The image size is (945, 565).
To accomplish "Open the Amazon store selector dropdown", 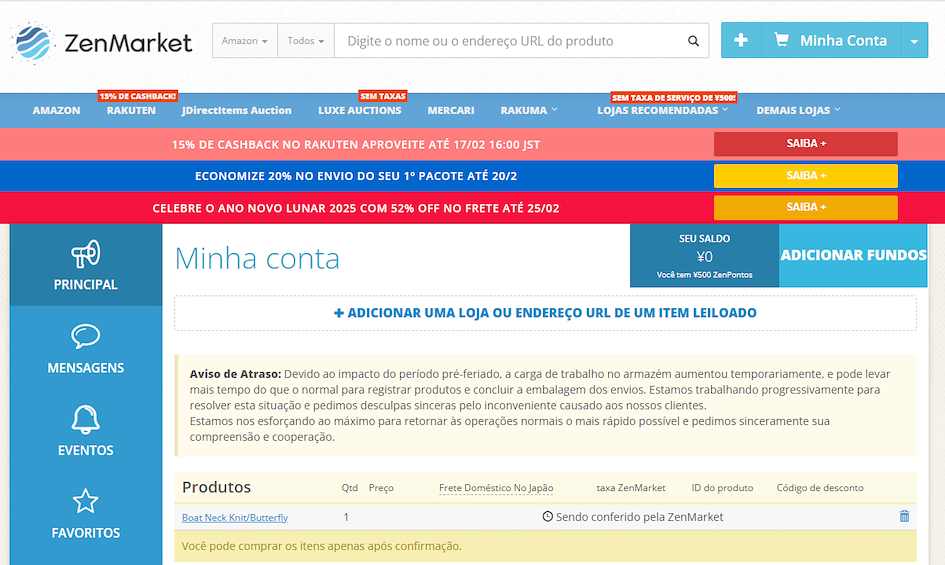I will click(x=245, y=40).
